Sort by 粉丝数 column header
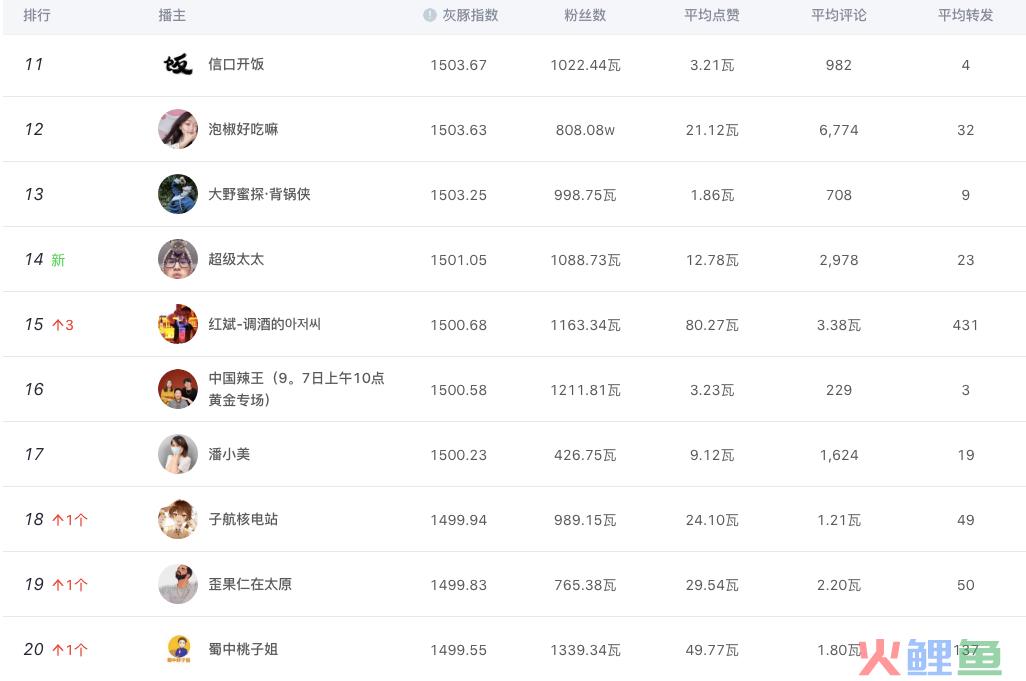The image size is (1026, 681). (x=585, y=15)
